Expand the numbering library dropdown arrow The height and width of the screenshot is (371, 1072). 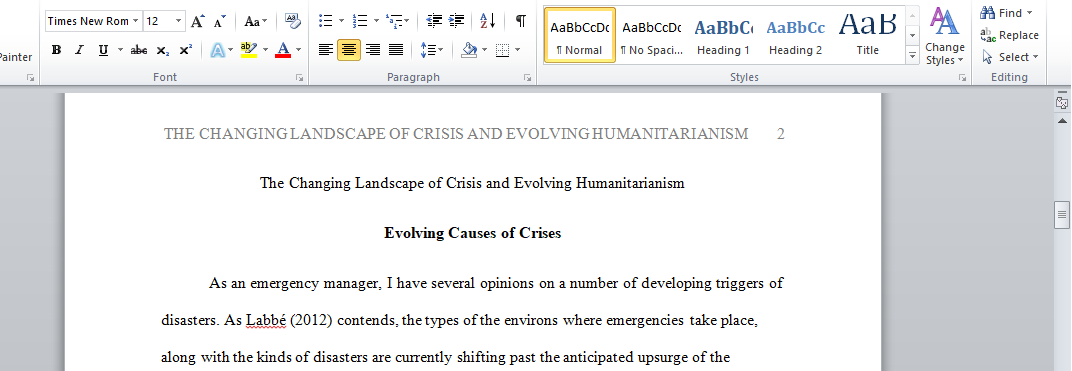click(x=376, y=21)
